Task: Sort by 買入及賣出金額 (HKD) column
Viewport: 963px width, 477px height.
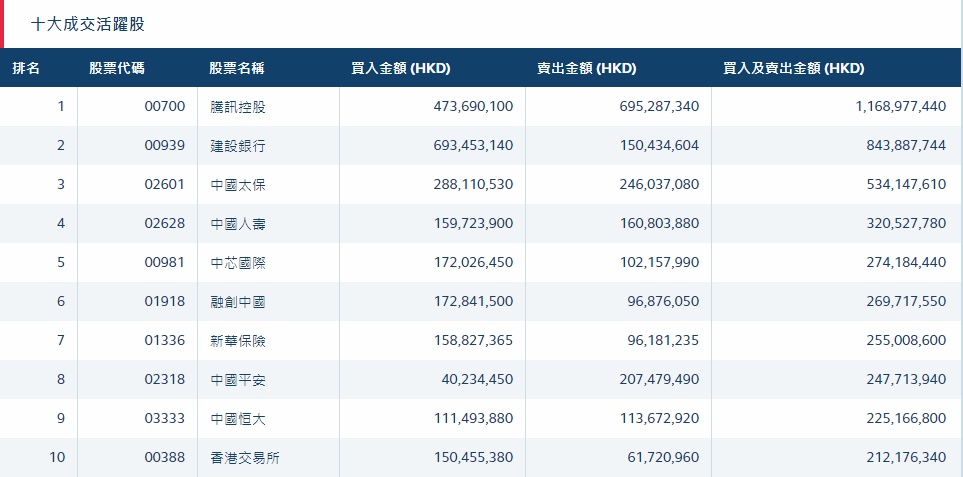Action: pos(793,69)
